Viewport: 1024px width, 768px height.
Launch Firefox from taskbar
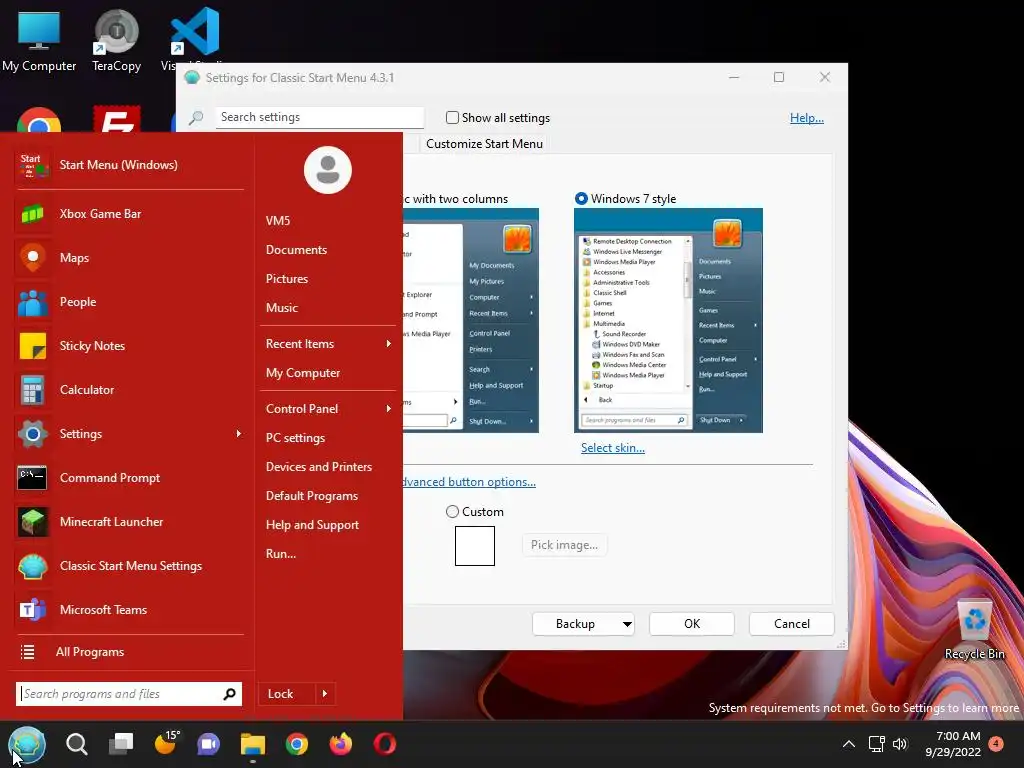click(340, 744)
